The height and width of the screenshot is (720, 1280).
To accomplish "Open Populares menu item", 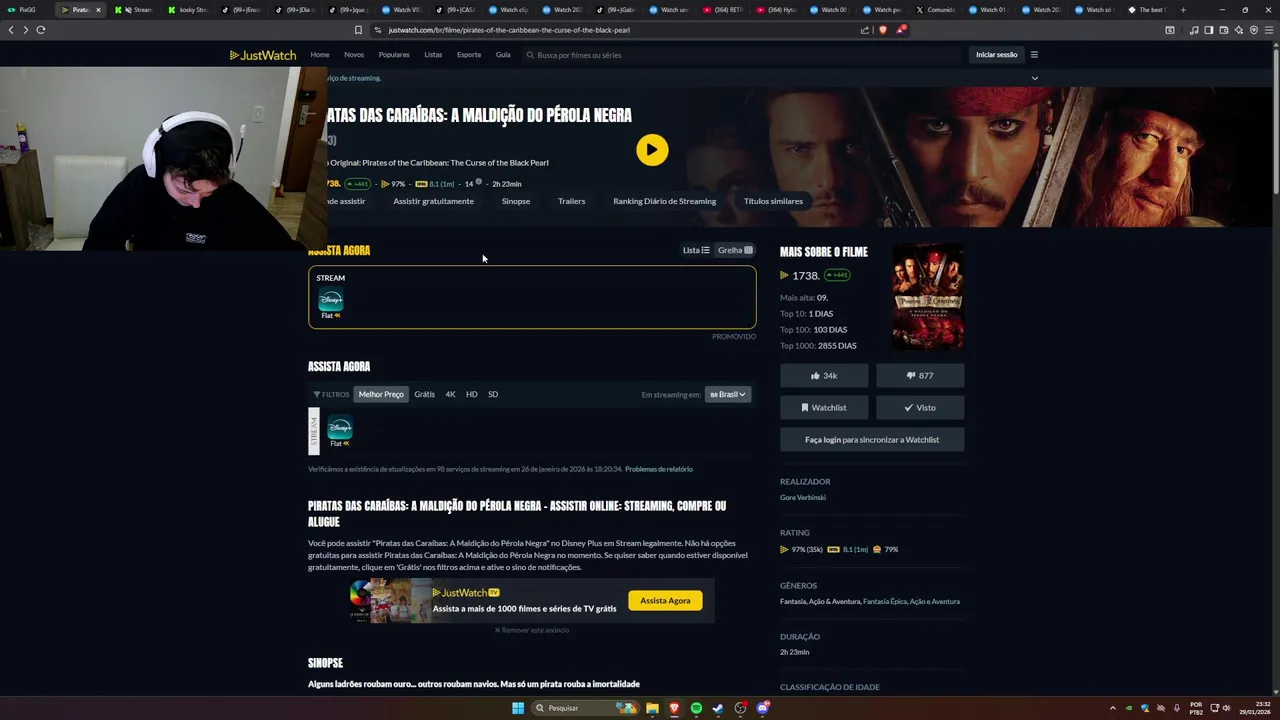I will click(394, 55).
